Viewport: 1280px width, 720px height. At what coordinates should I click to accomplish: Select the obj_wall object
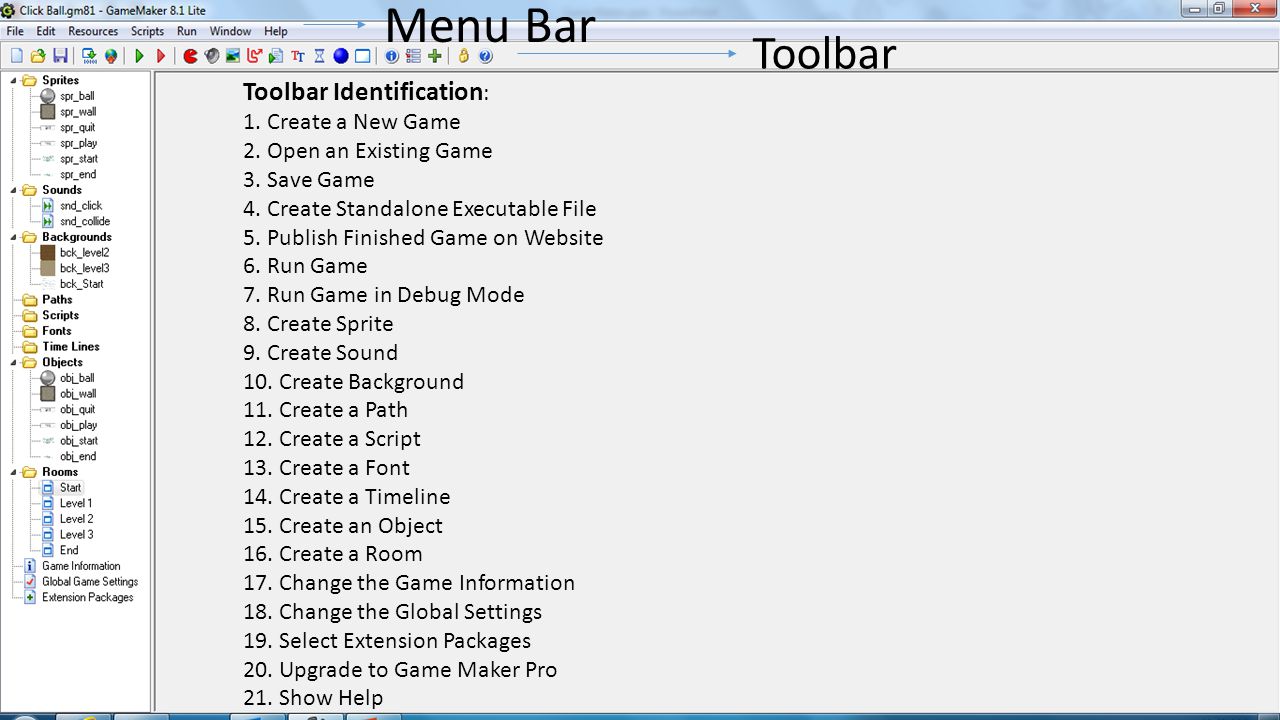click(x=78, y=394)
